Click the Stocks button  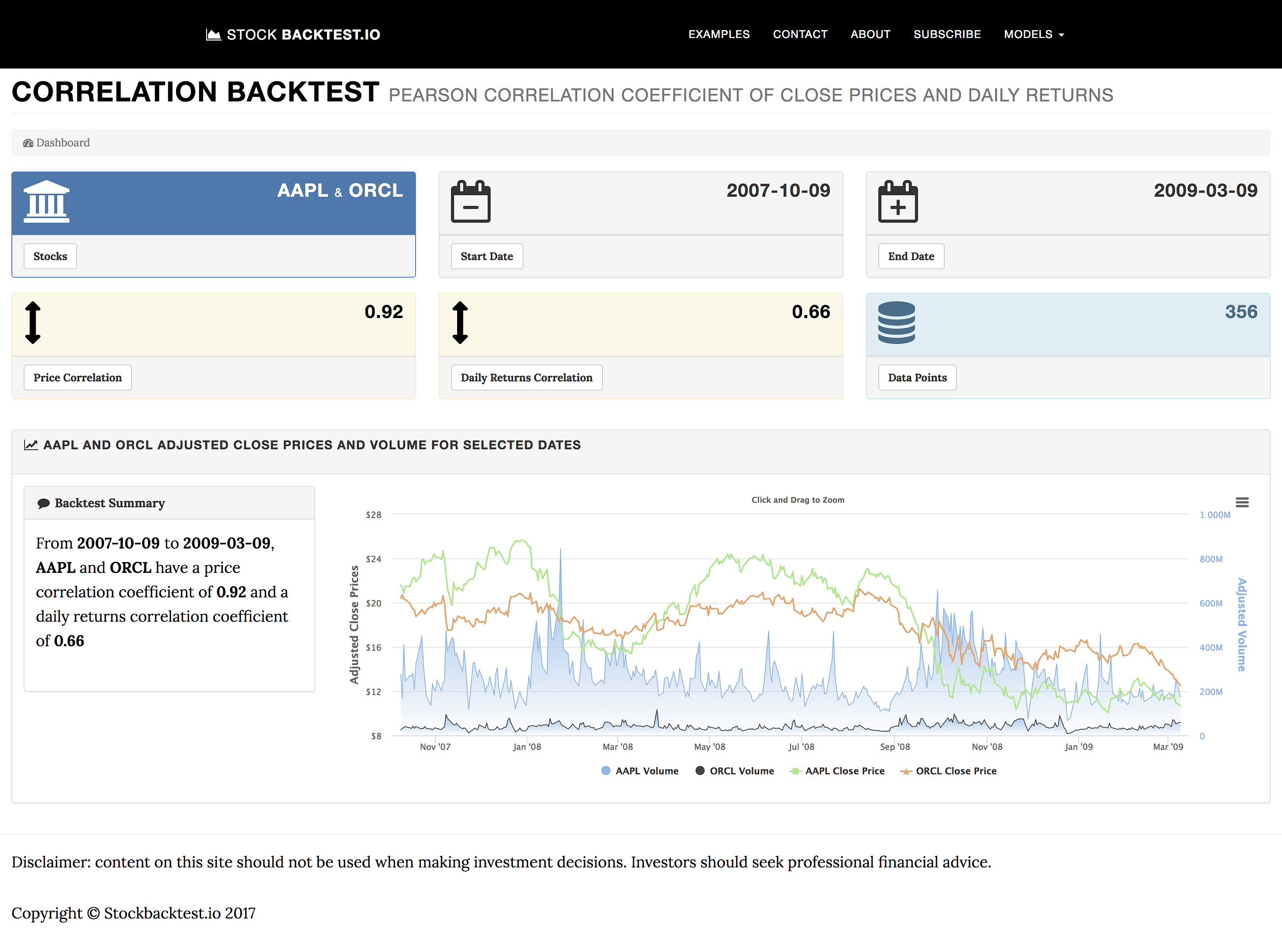pyautogui.click(x=50, y=256)
